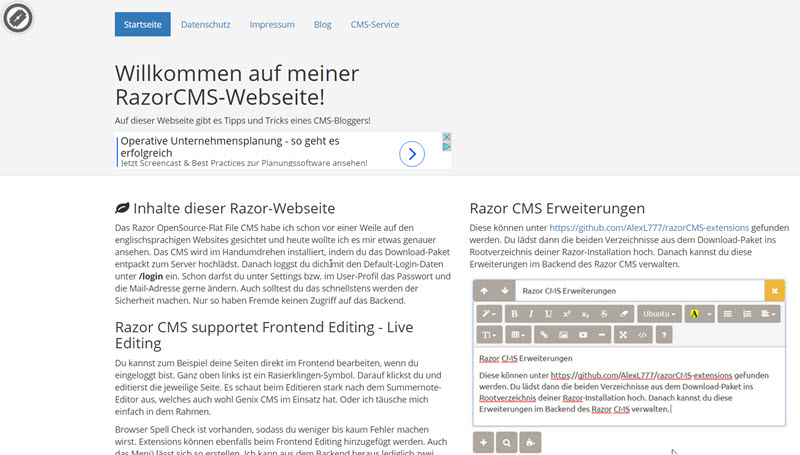Open the color picker dropdown arrow
The height and width of the screenshot is (455, 800).
[709, 314]
